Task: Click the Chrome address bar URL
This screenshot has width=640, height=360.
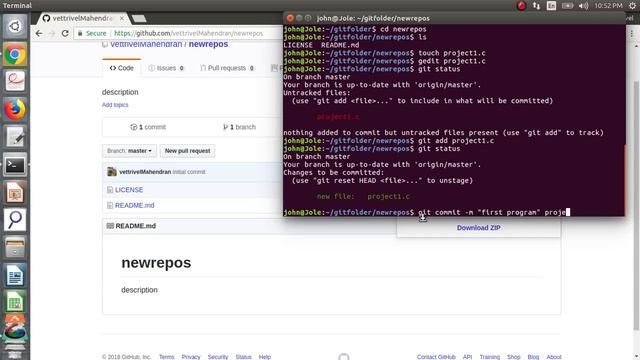Action: tap(188, 33)
